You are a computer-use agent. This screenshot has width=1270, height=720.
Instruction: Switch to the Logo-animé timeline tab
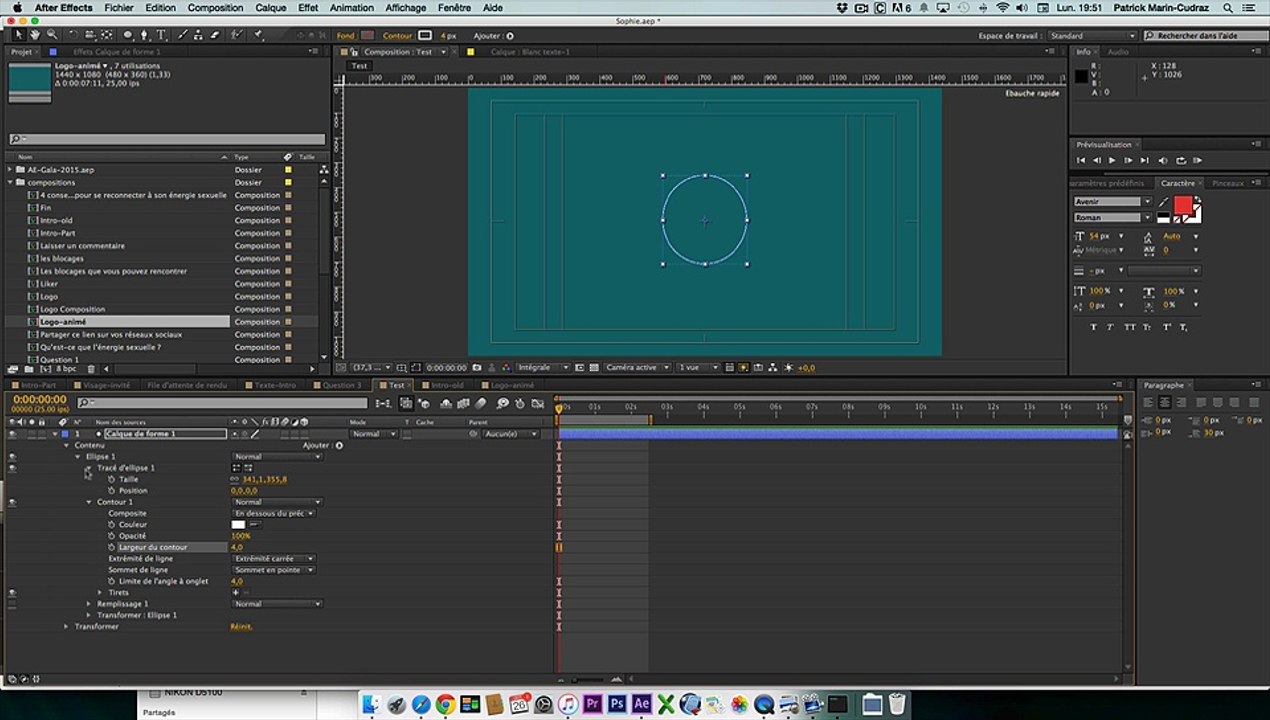pos(512,385)
